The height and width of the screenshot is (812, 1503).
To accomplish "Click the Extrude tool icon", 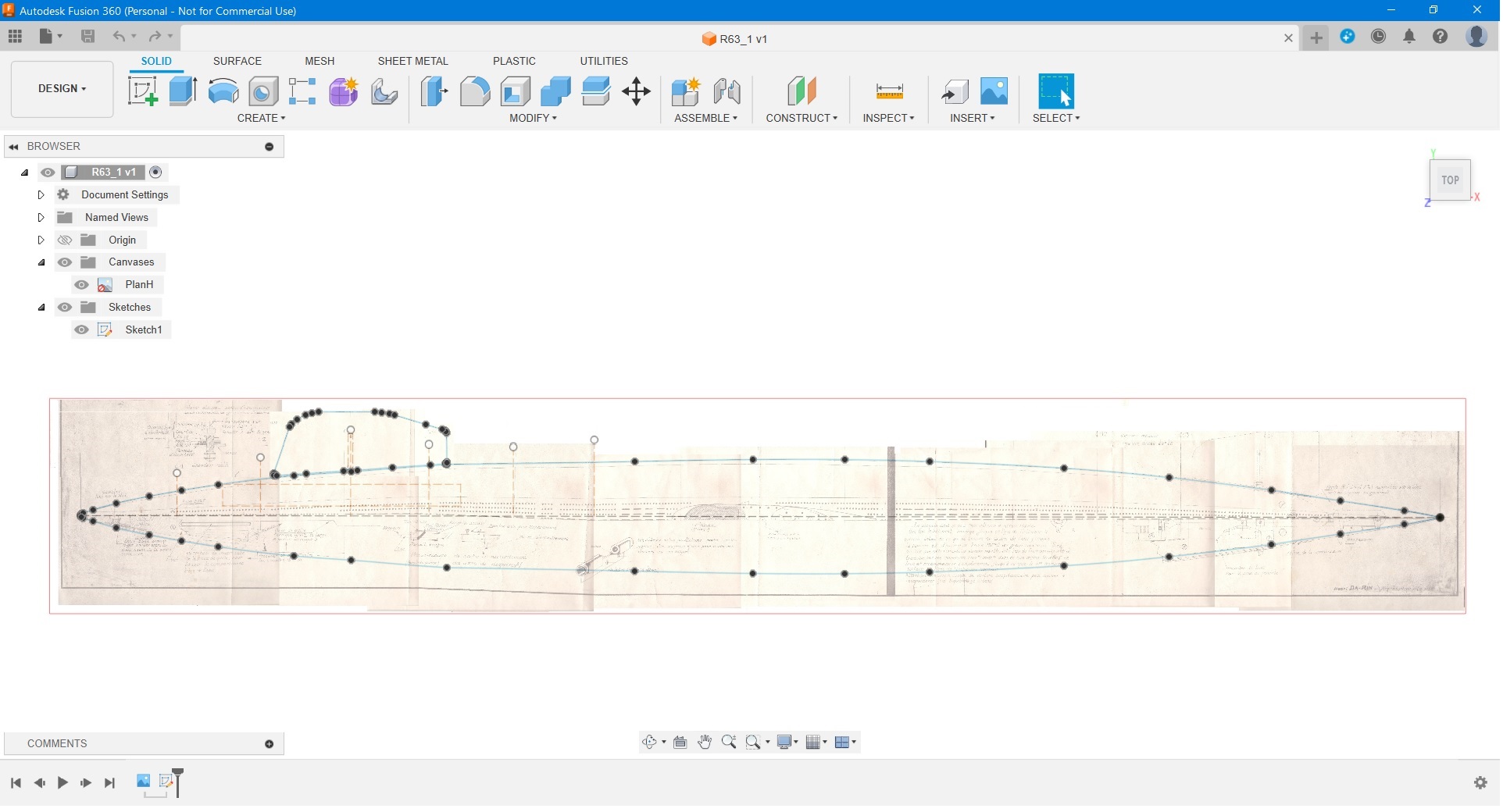I will pyautogui.click(x=183, y=91).
